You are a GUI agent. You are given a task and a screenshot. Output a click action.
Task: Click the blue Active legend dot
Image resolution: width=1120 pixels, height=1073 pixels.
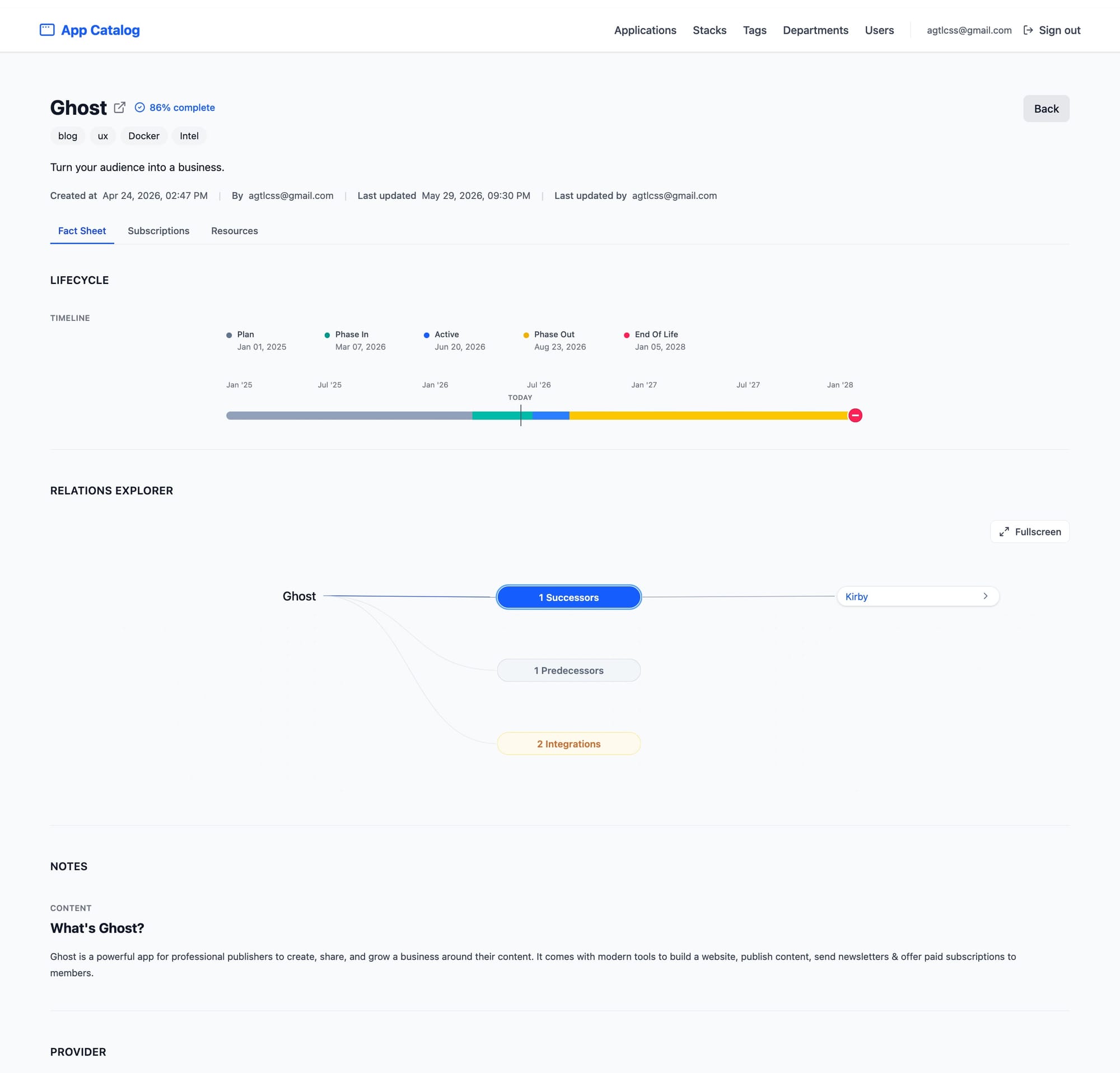[x=426, y=335]
